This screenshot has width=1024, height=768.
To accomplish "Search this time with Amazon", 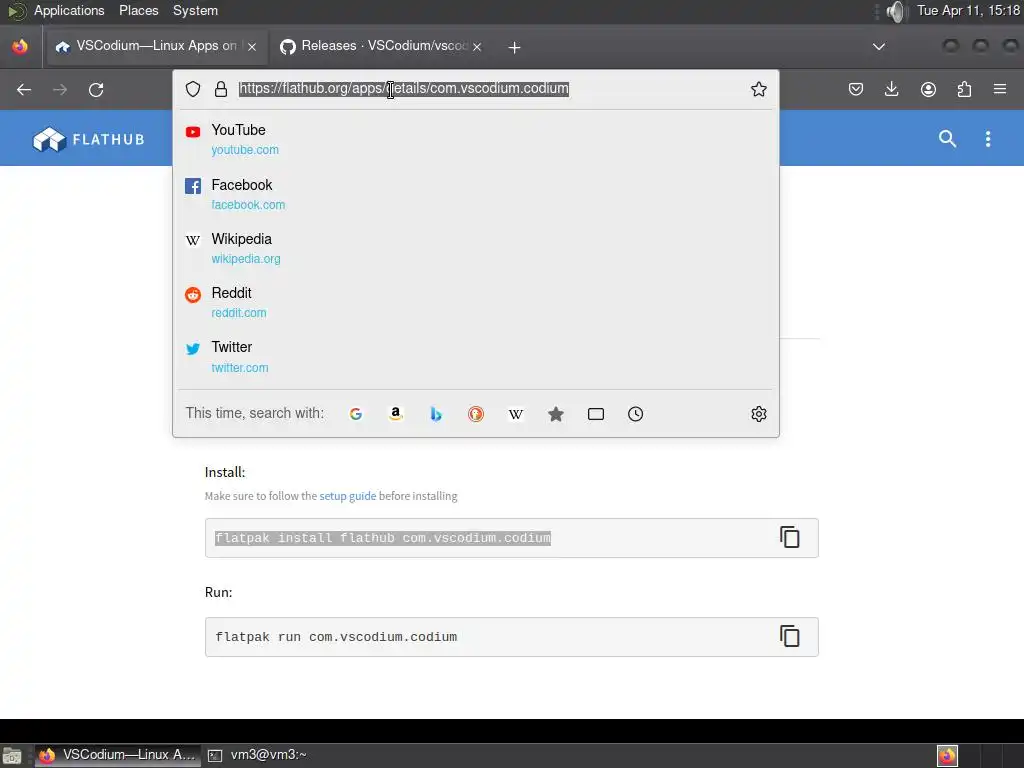I will [396, 414].
